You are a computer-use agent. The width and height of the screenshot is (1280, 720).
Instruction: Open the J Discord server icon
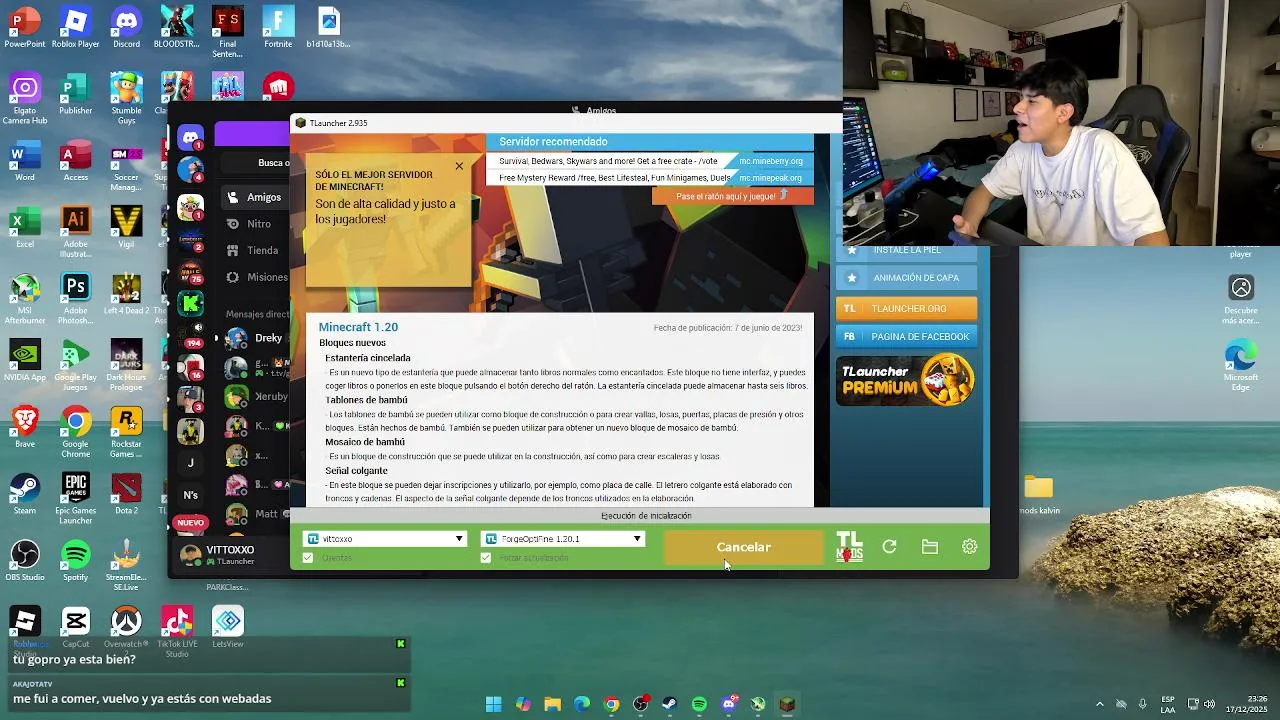190,463
